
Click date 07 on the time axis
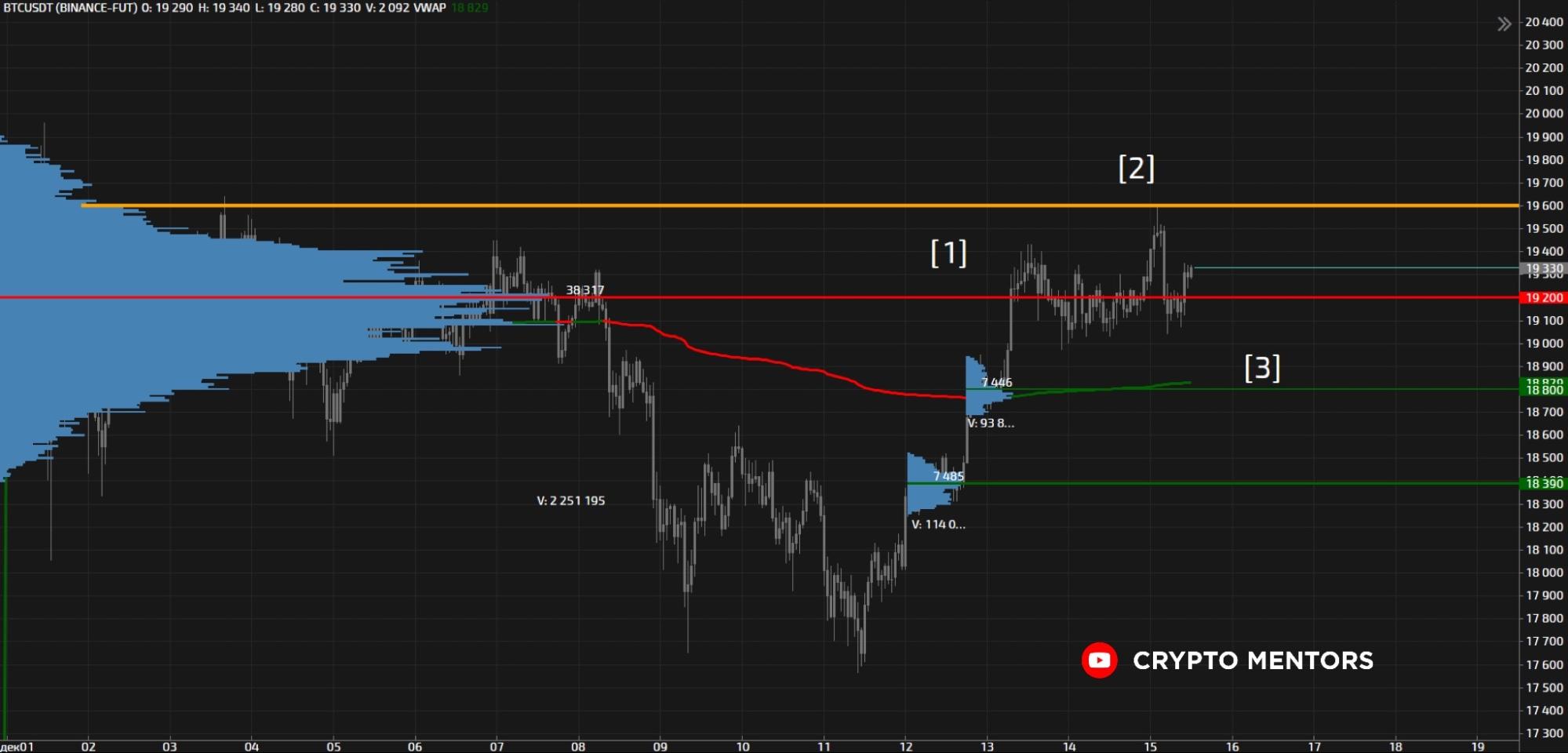[x=497, y=747]
